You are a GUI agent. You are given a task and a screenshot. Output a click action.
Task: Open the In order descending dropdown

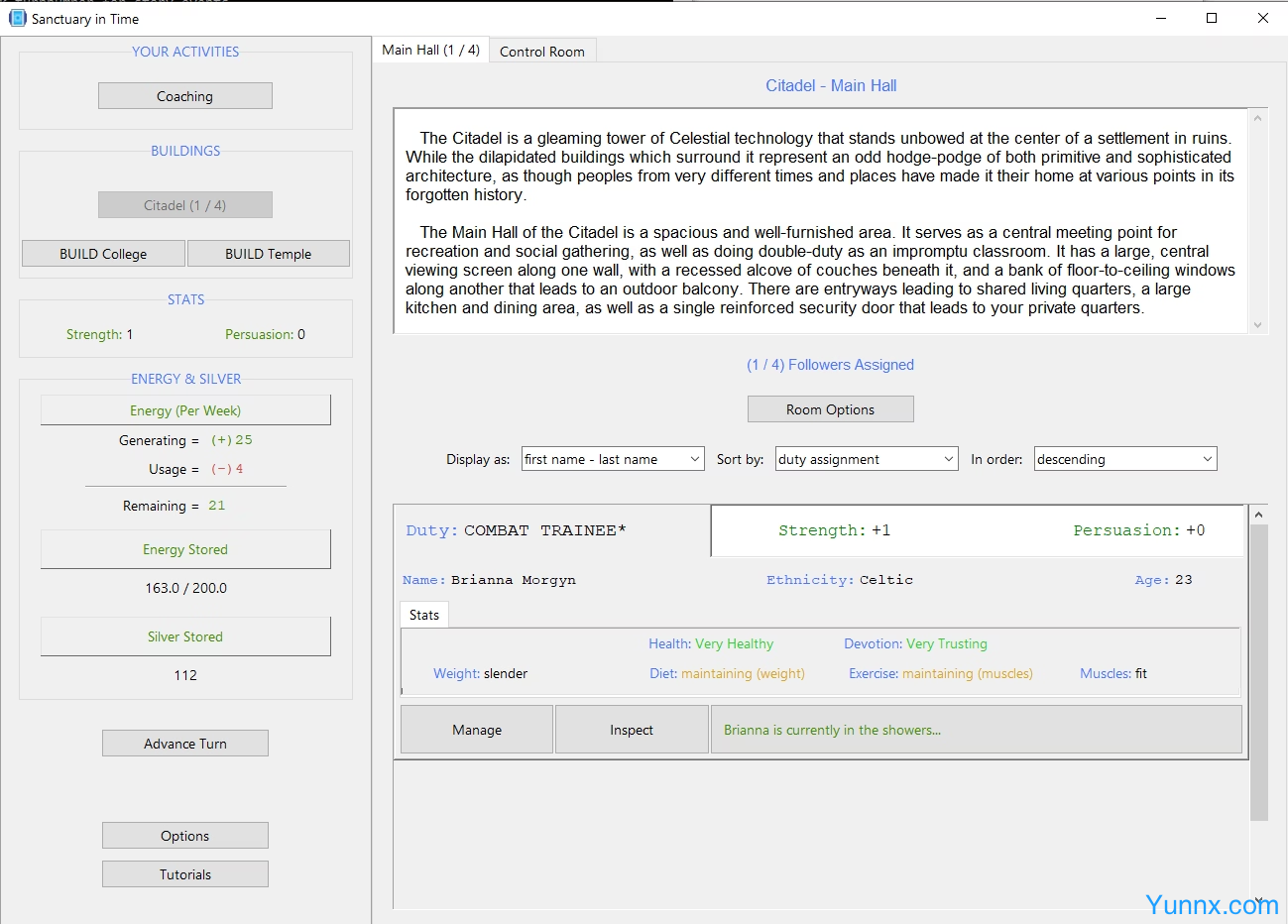pos(1124,459)
